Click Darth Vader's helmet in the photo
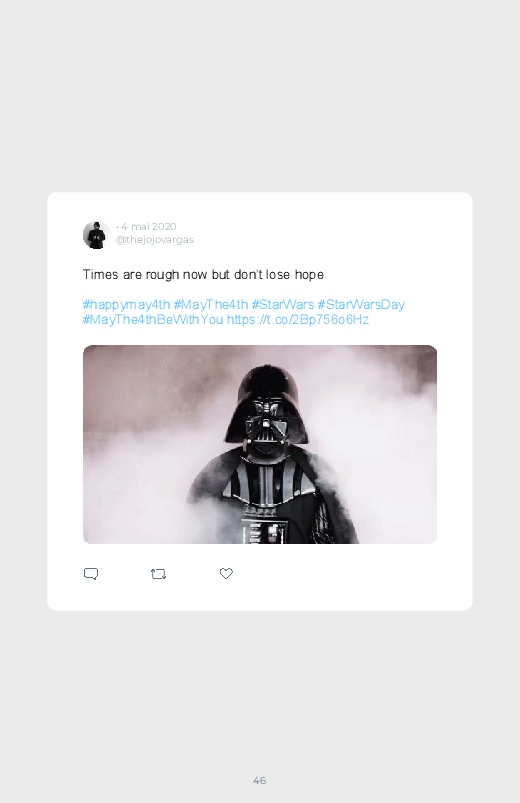The width and height of the screenshot is (520, 803). tap(267, 406)
